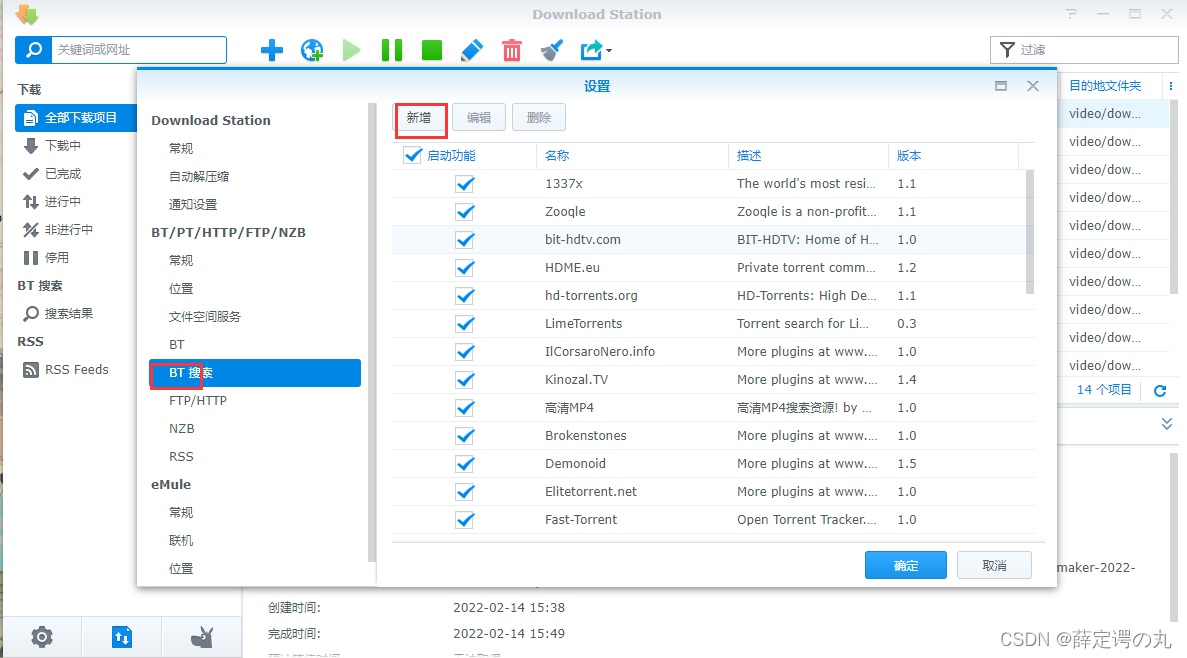The width and height of the screenshot is (1187, 658).
Task: Click the 取消 button
Action: 994,565
